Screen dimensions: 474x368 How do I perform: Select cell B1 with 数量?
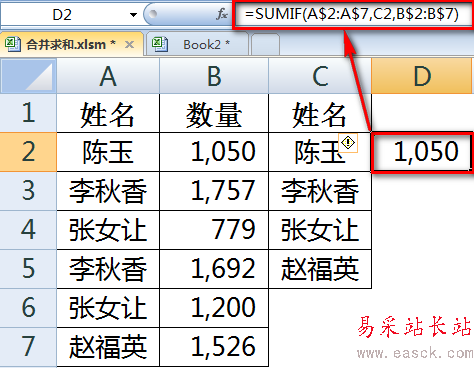coord(214,113)
